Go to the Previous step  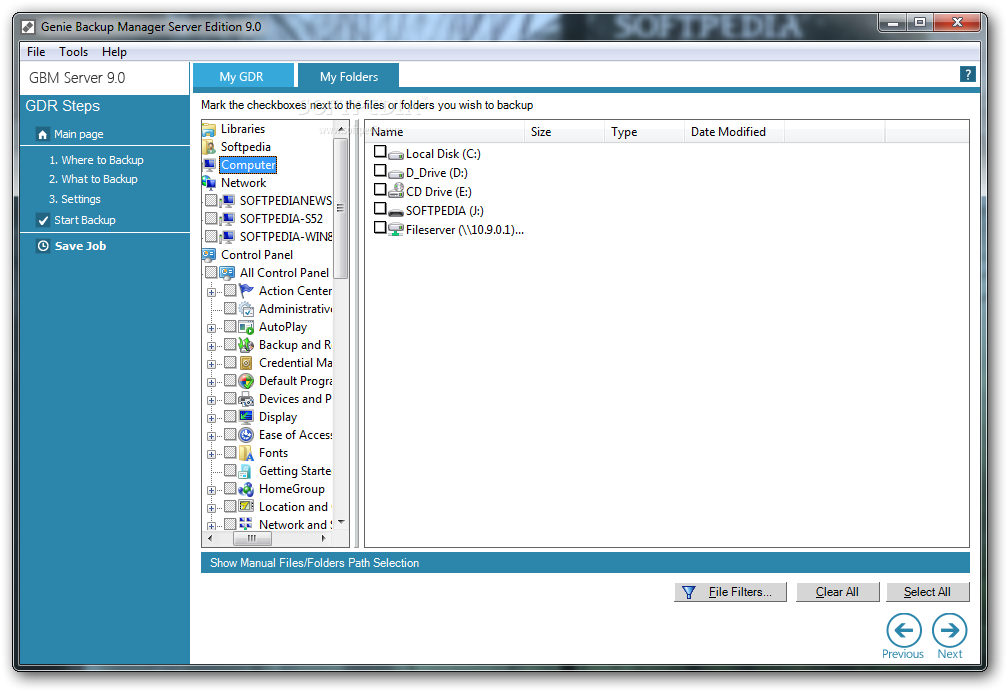pos(903,636)
